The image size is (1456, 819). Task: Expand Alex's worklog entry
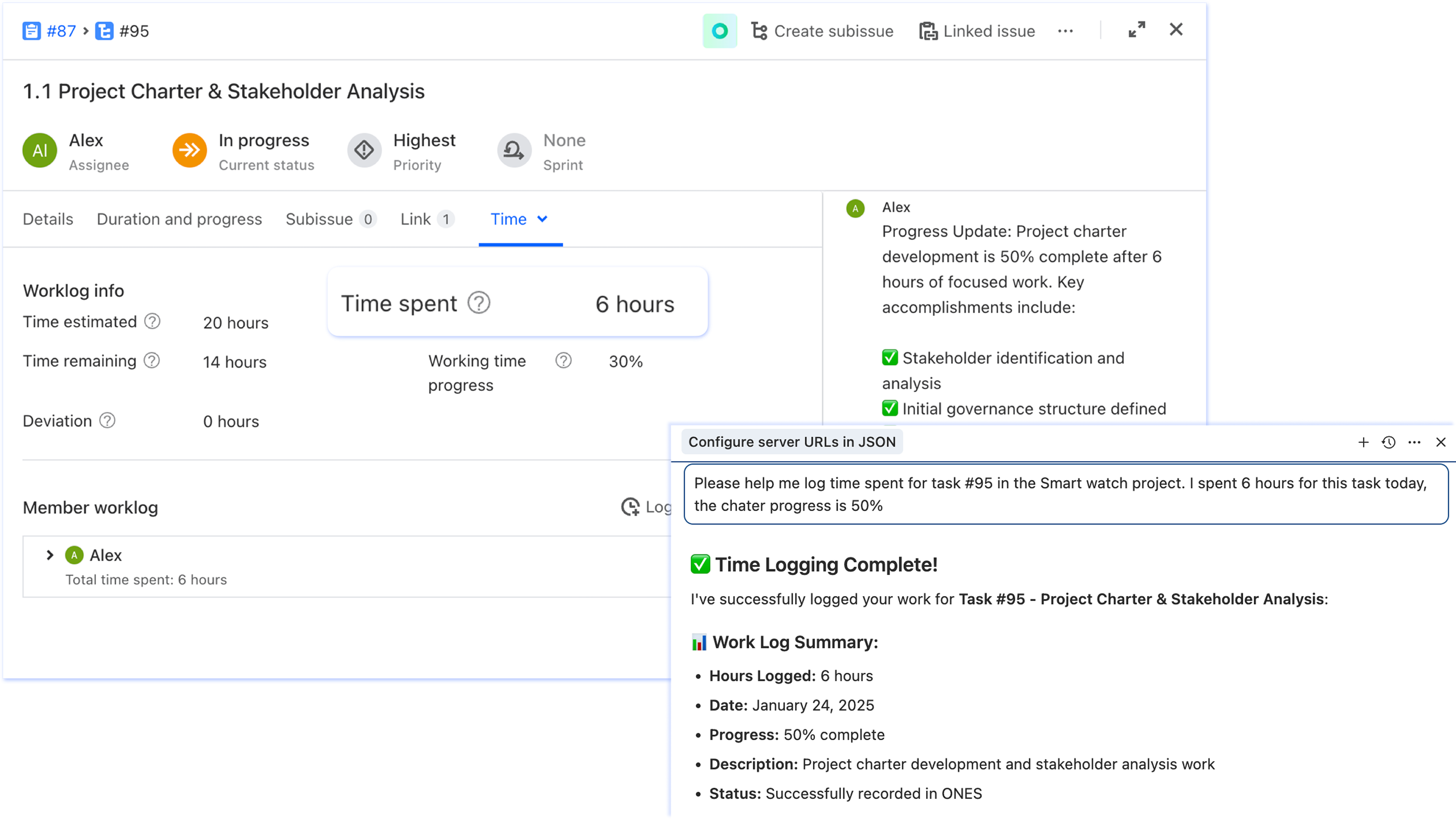[x=50, y=555]
